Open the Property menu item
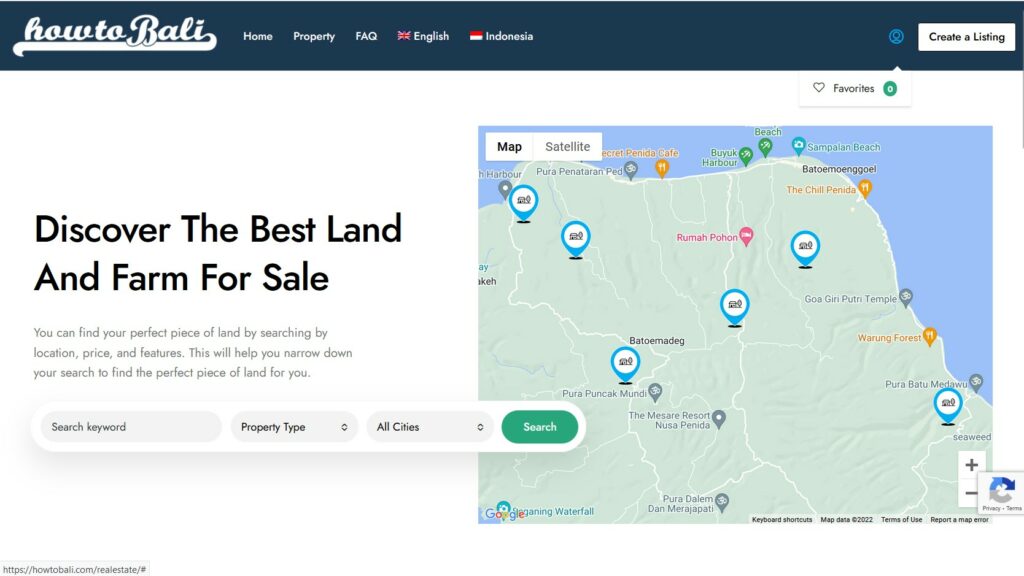This screenshot has width=1024, height=576. point(314,37)
